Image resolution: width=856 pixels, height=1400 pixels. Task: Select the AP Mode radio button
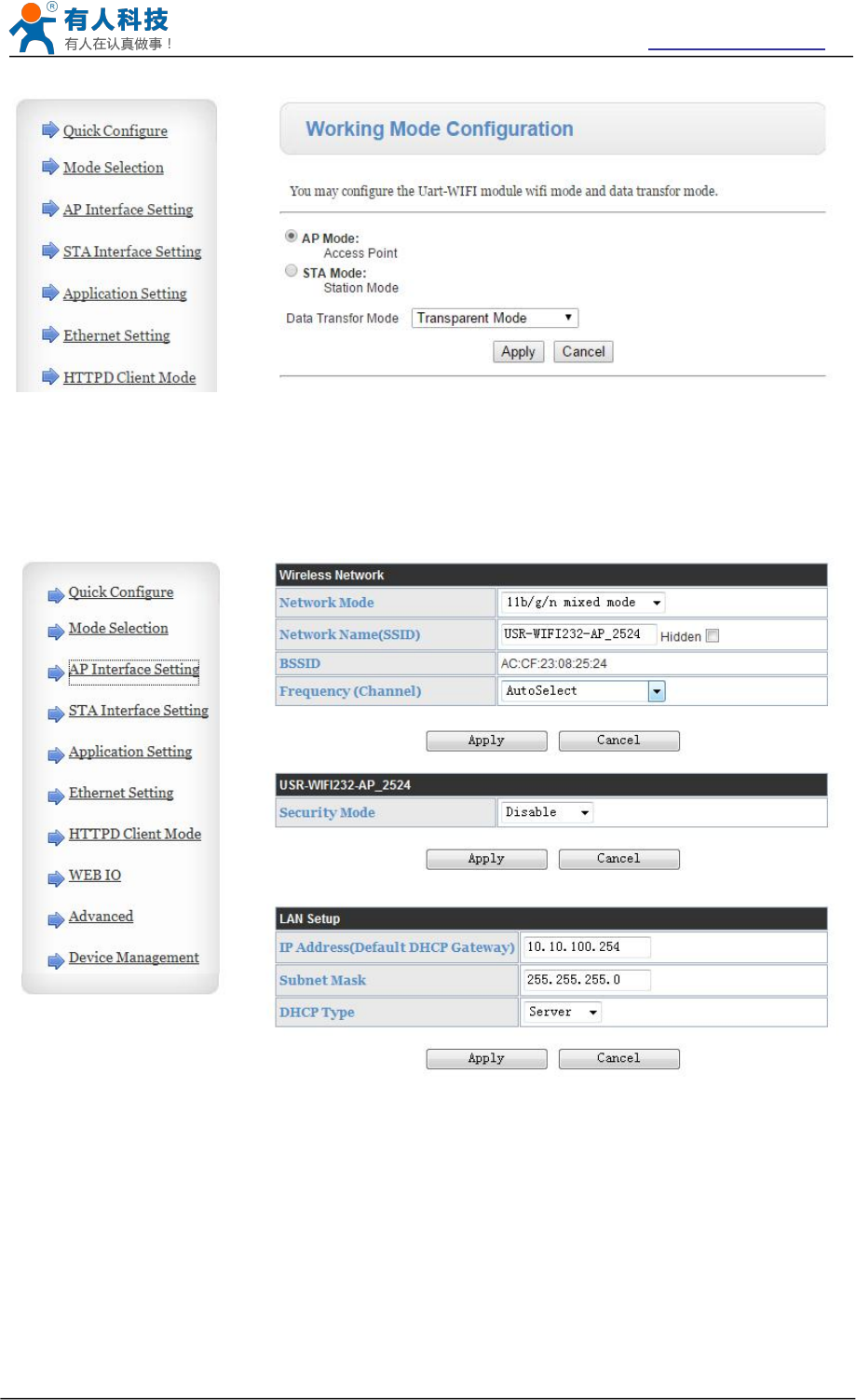tap(291, 237)
